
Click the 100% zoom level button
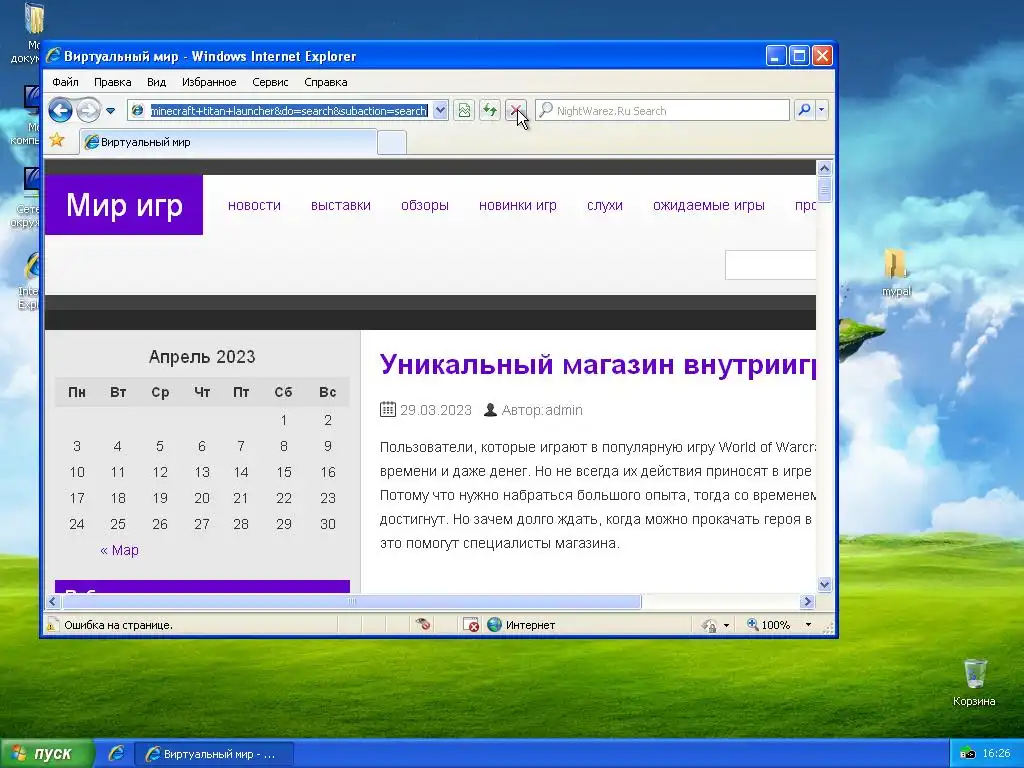(x=769, y=625)
